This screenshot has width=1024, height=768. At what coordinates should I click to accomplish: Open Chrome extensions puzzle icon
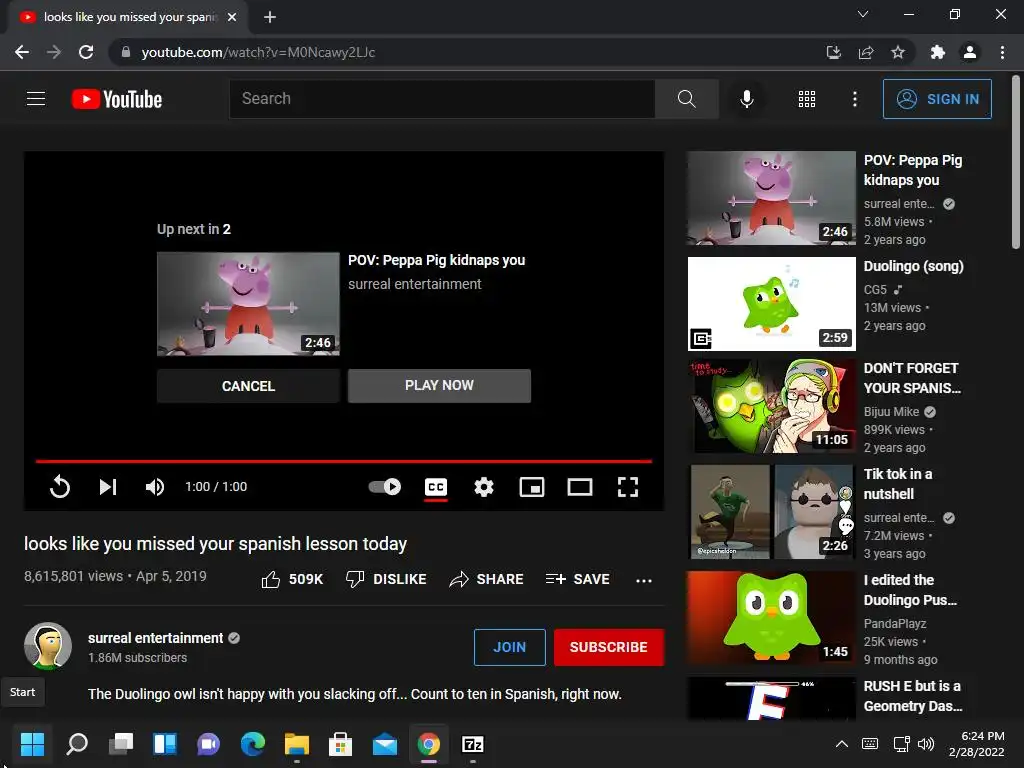coord(937,52)
